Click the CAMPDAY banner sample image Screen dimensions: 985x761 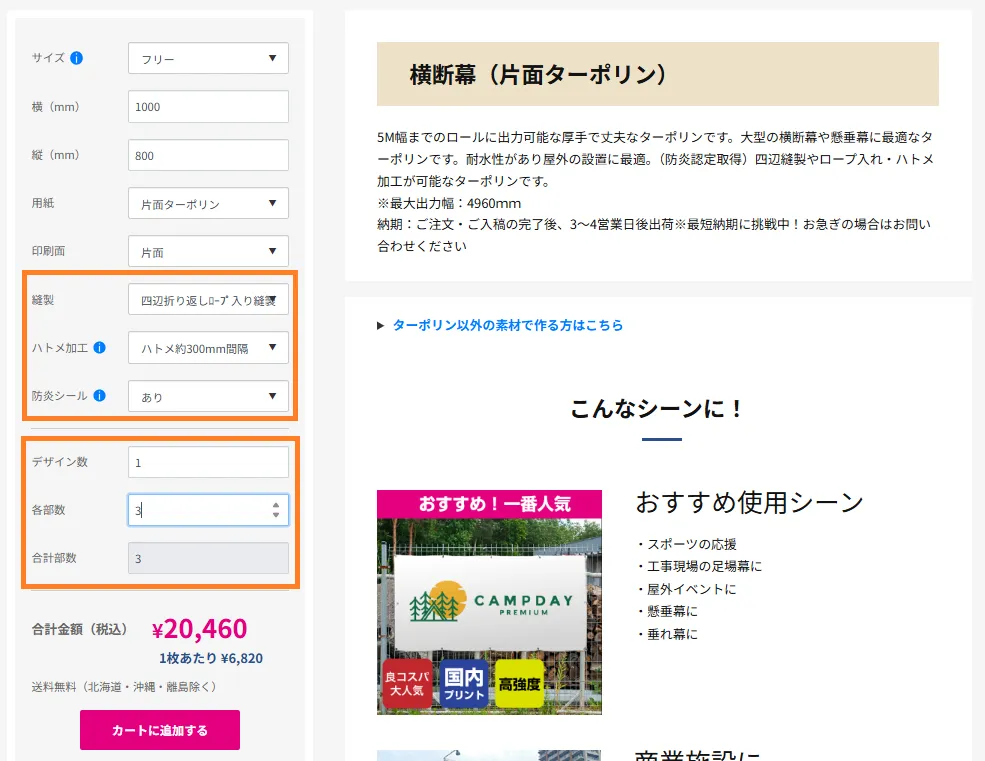click(489, 602)
